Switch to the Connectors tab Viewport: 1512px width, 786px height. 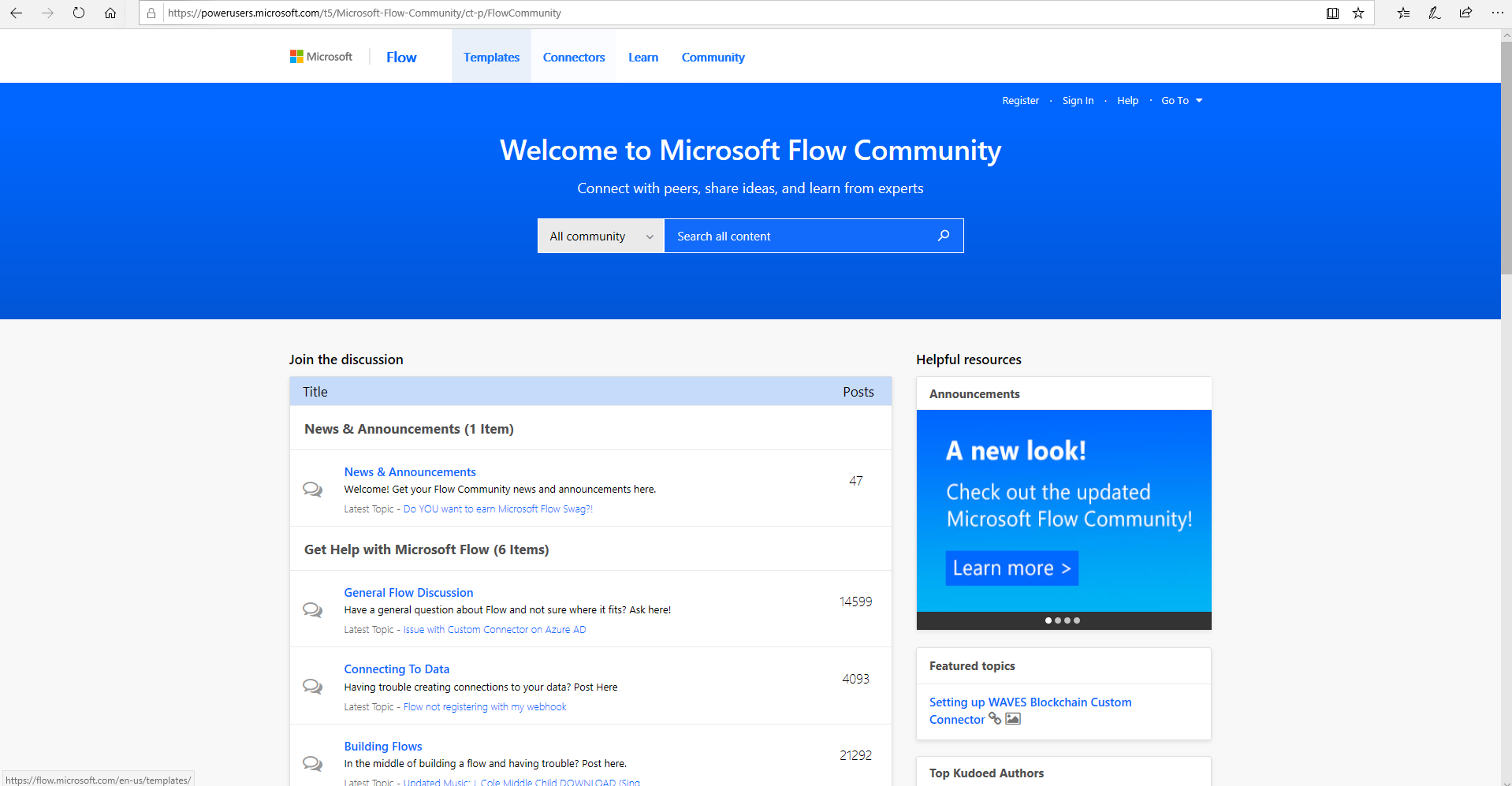(574, 56)
